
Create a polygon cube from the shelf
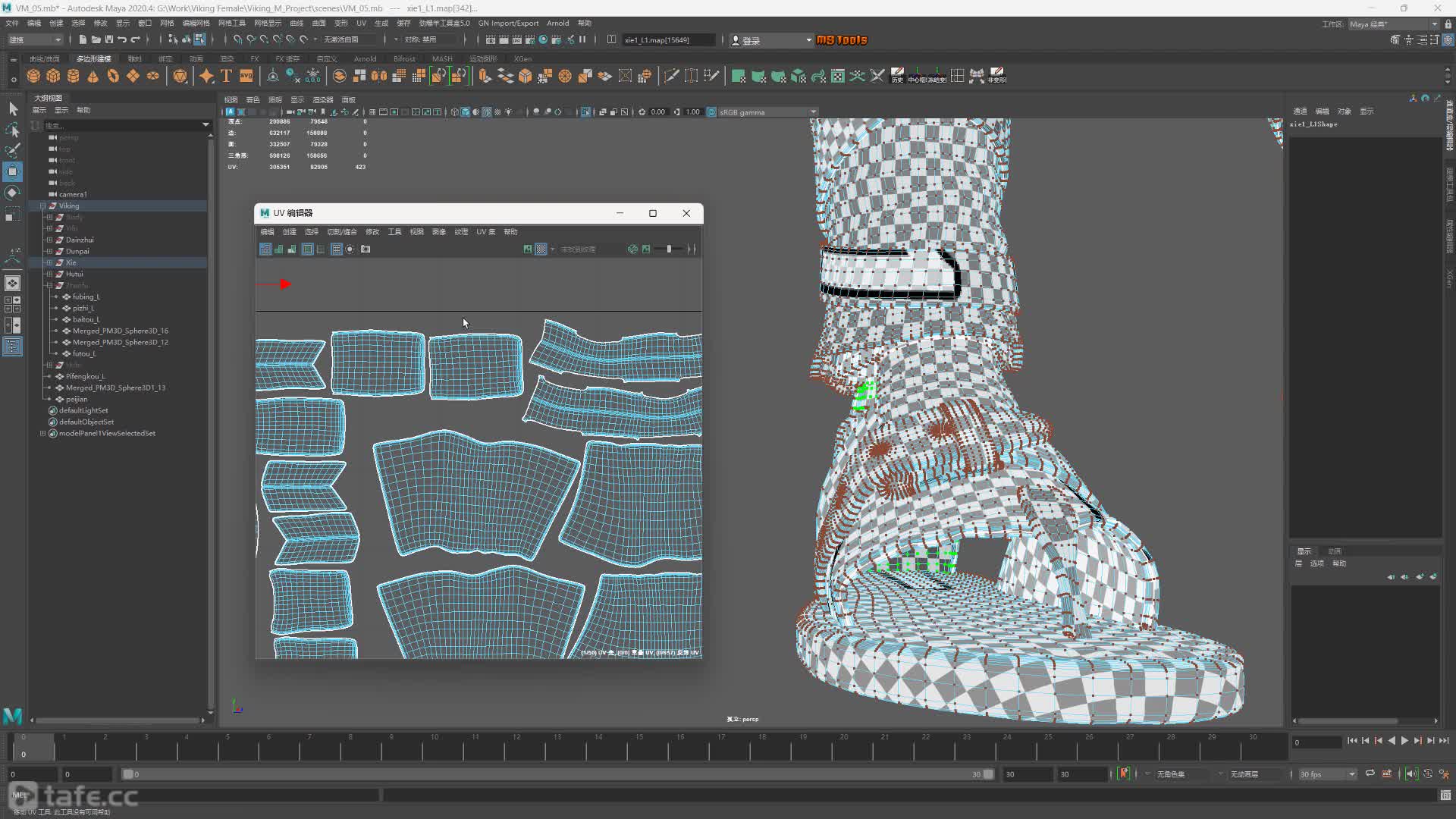tap(53, 76)
